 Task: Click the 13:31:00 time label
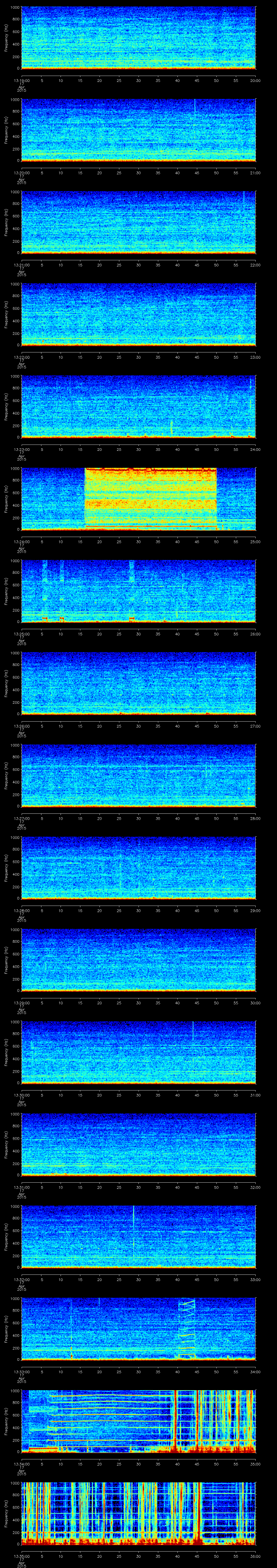[21, 1187]
